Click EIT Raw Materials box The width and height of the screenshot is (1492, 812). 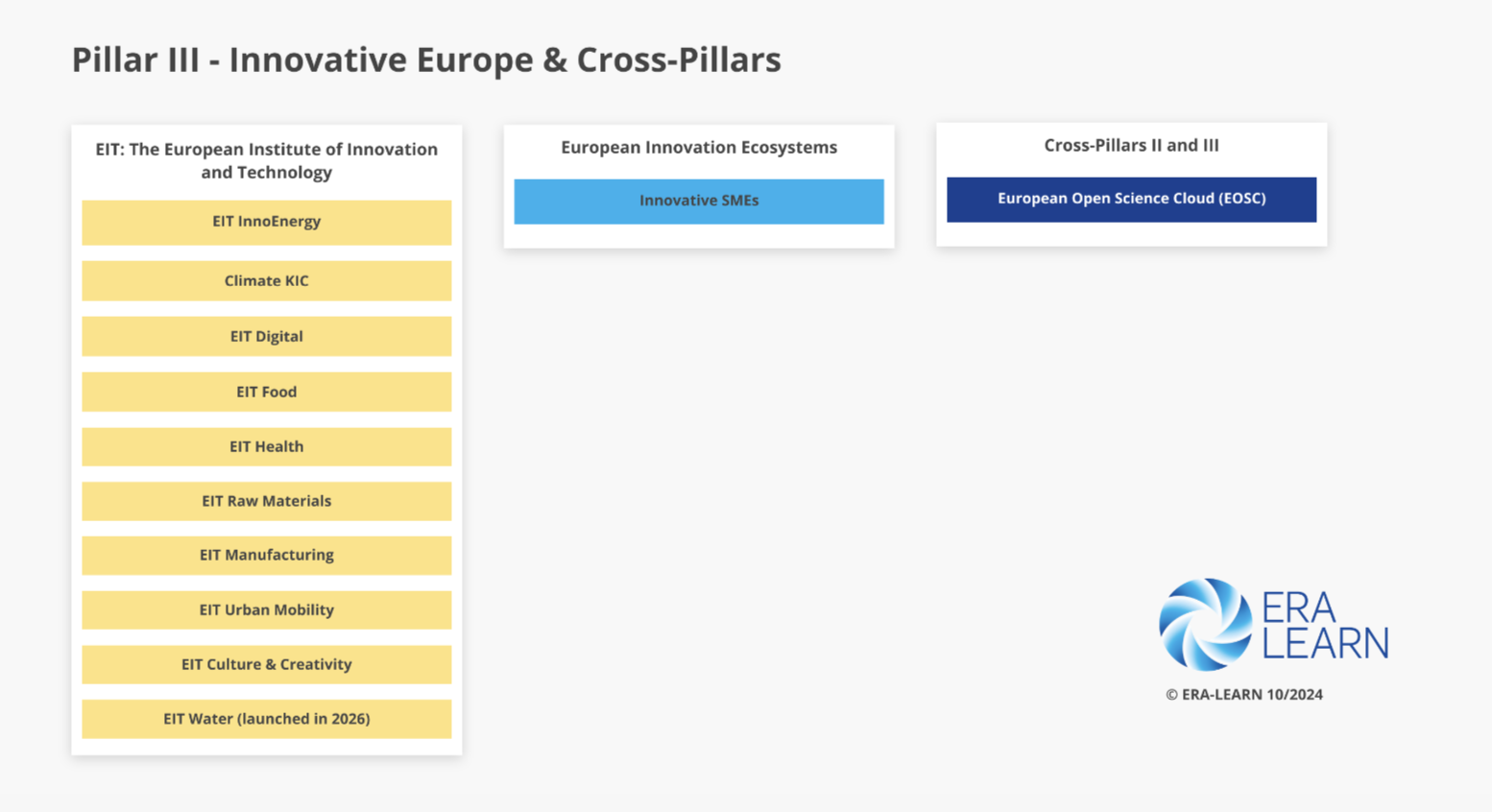tap(266, 501)
